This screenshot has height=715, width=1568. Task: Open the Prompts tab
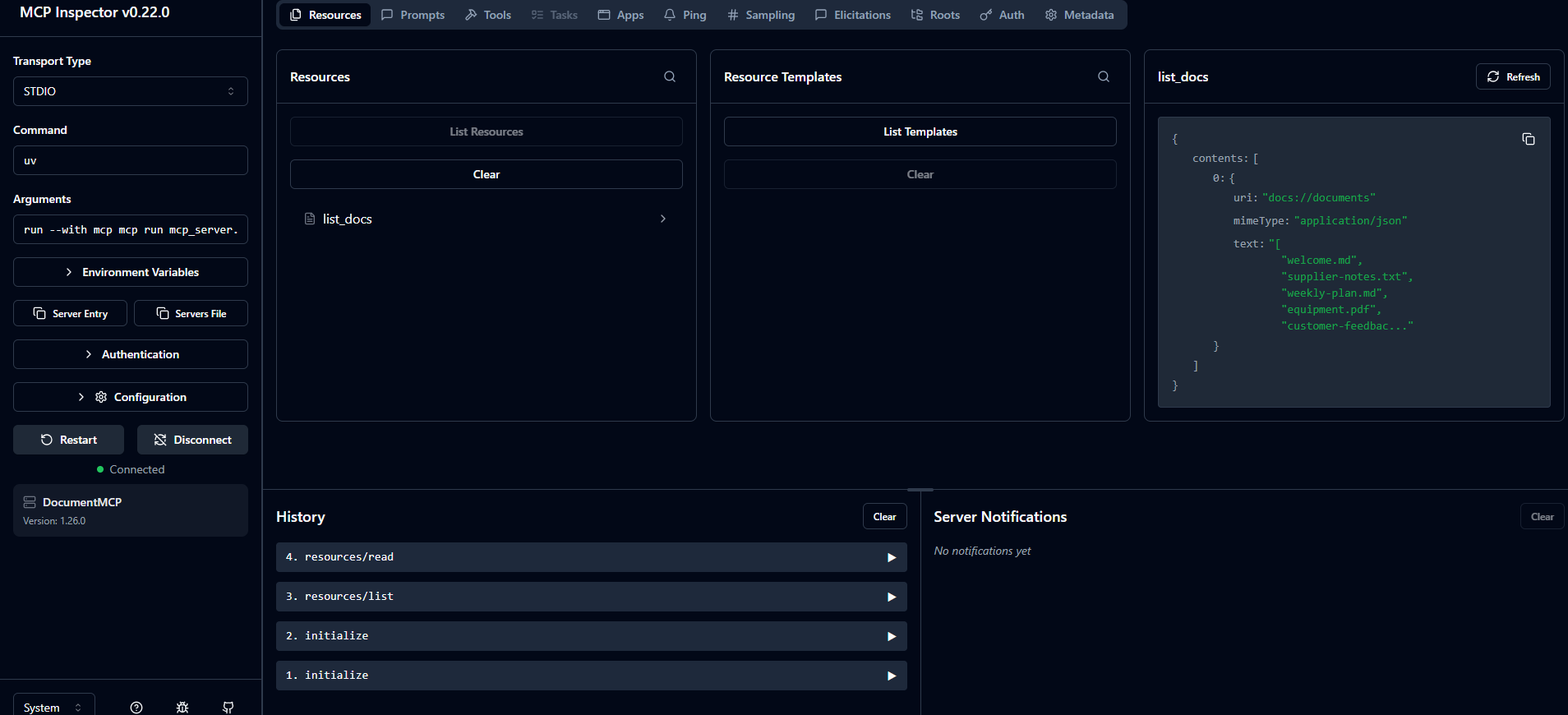tap(413, 15)
